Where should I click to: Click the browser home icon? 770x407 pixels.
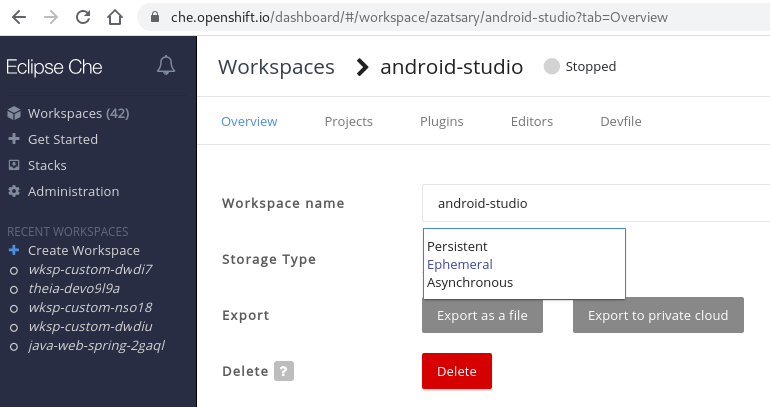[x=115, y=18]
